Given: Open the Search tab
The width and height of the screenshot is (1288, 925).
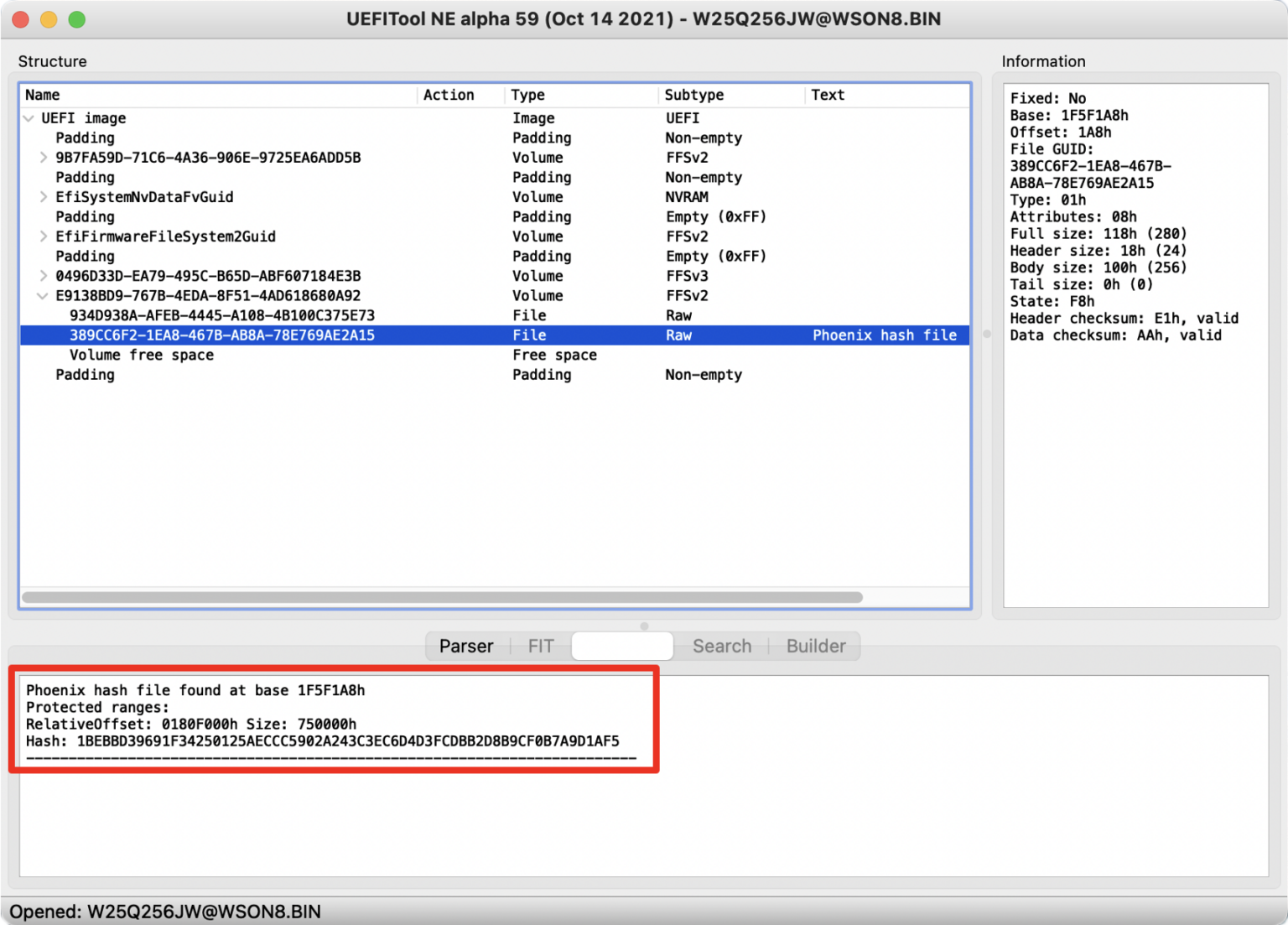Looking at the screenshot, I should 721,646.
